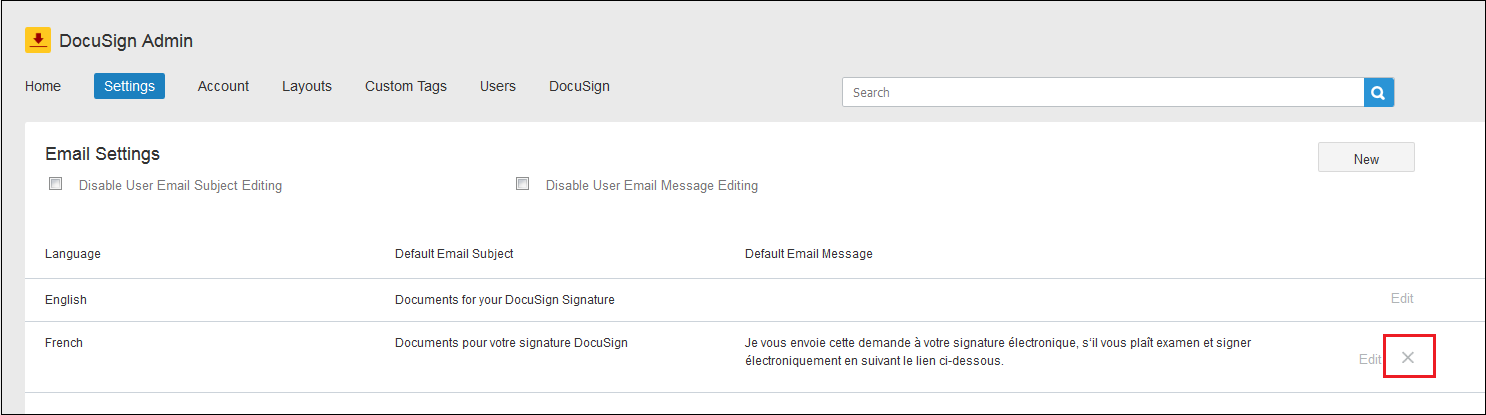Open the Custom Tags tab
1486x415 pixels.
click(x=405, y=86)
